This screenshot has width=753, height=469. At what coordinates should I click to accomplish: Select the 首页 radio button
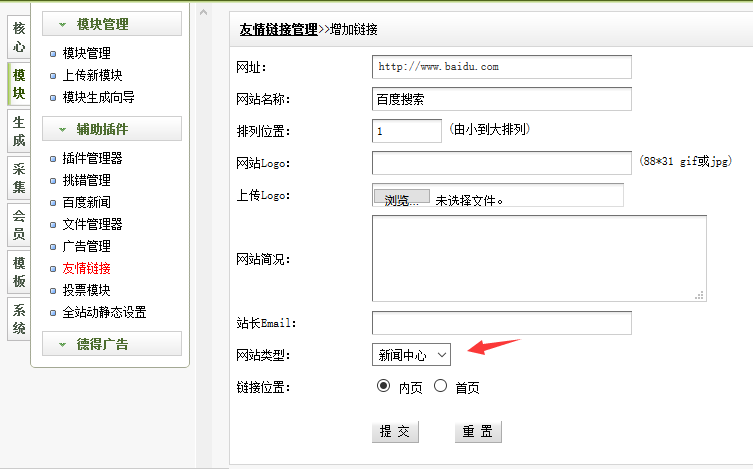[440, 387]
